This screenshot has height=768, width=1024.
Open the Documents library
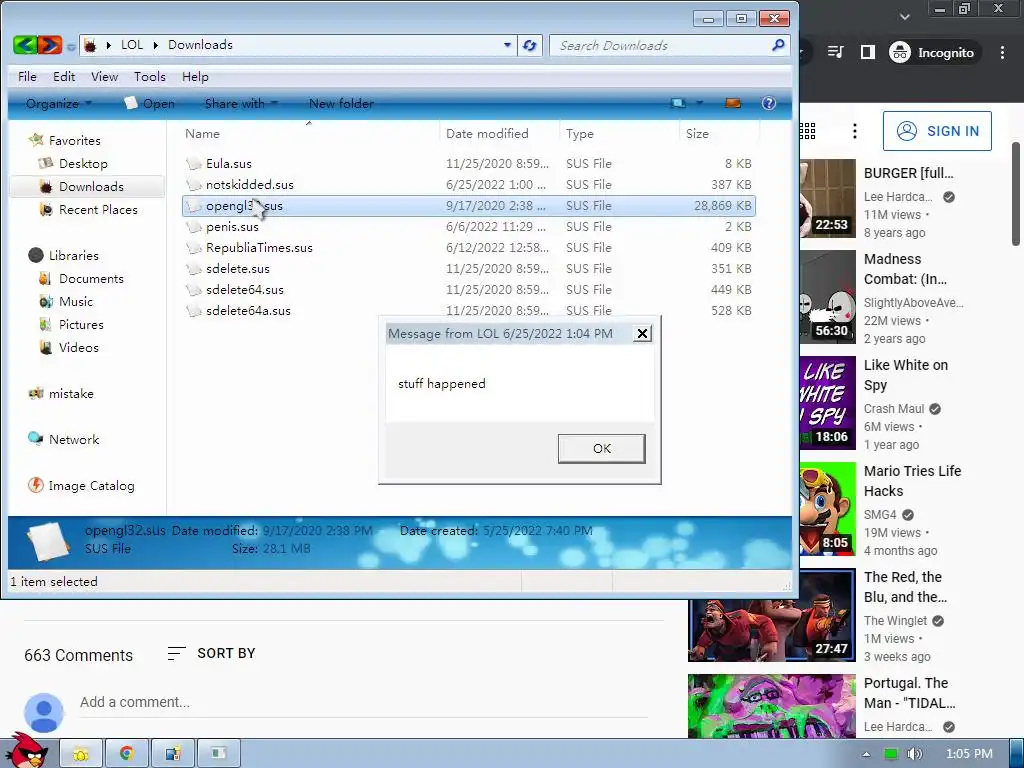point(91,279)
